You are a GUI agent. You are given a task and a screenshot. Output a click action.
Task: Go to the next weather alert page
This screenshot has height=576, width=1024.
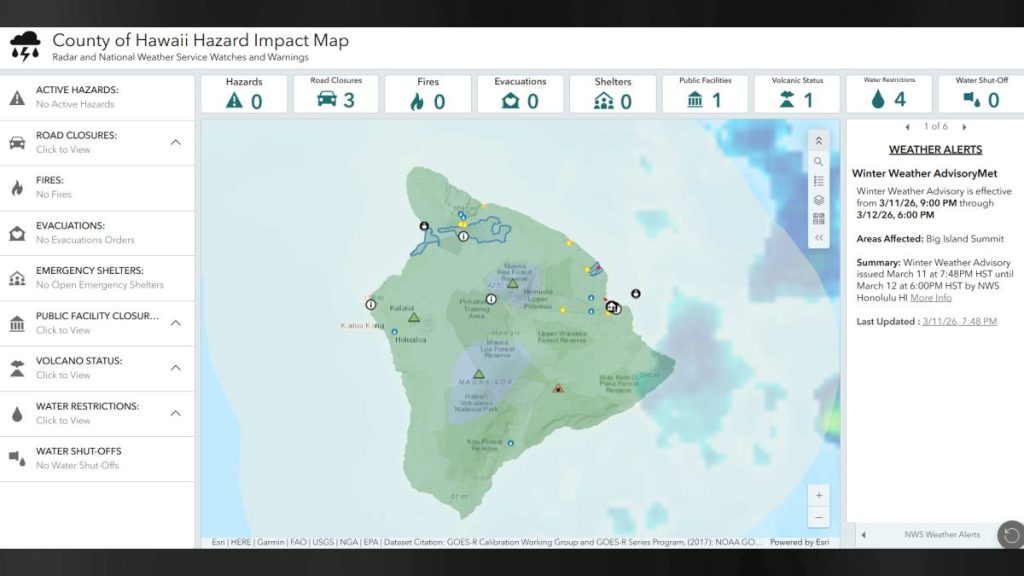(x=963, y=126)
